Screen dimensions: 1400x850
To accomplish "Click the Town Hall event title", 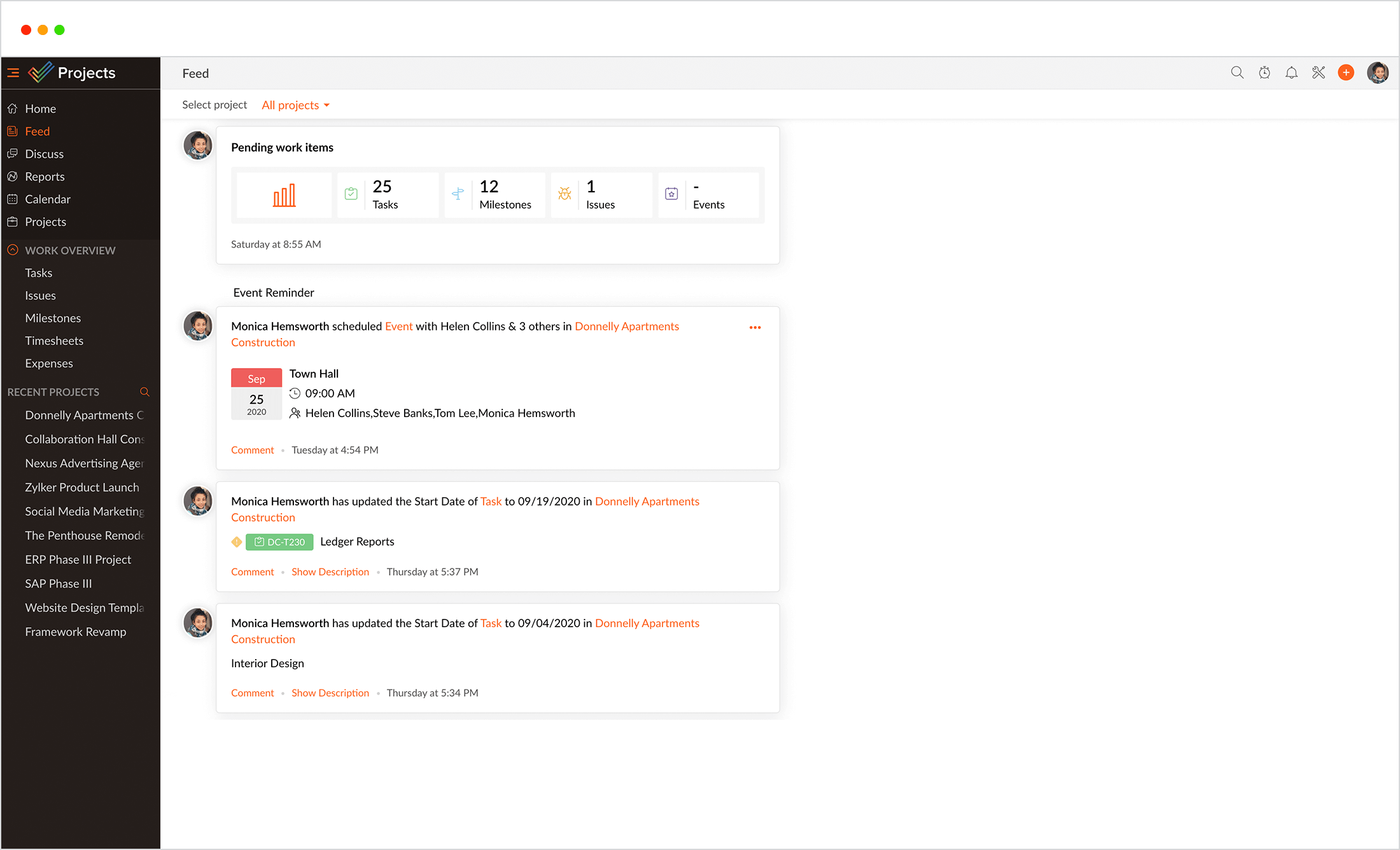I will (x=314, y=374).
